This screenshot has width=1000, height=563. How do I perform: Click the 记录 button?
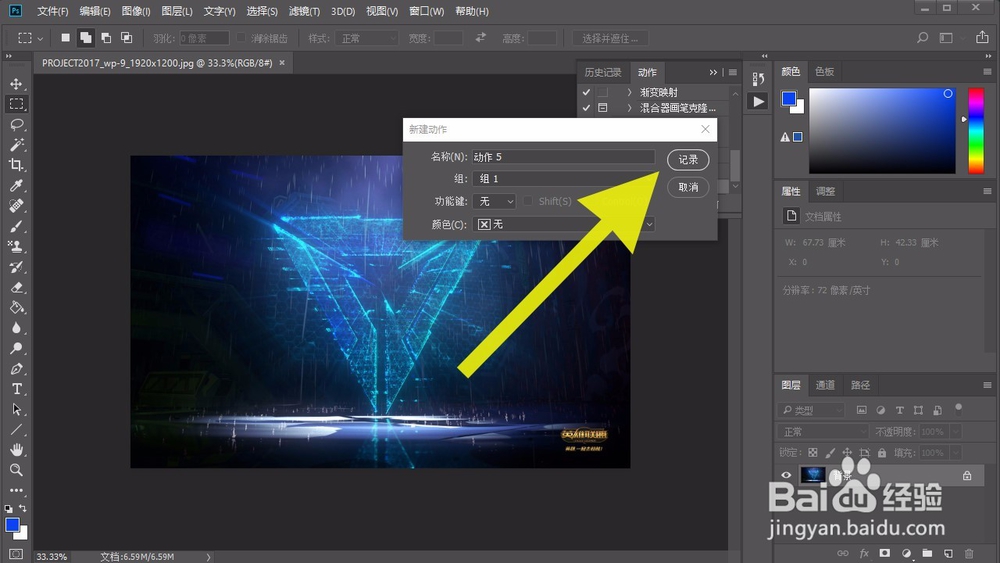coord(688,159)
